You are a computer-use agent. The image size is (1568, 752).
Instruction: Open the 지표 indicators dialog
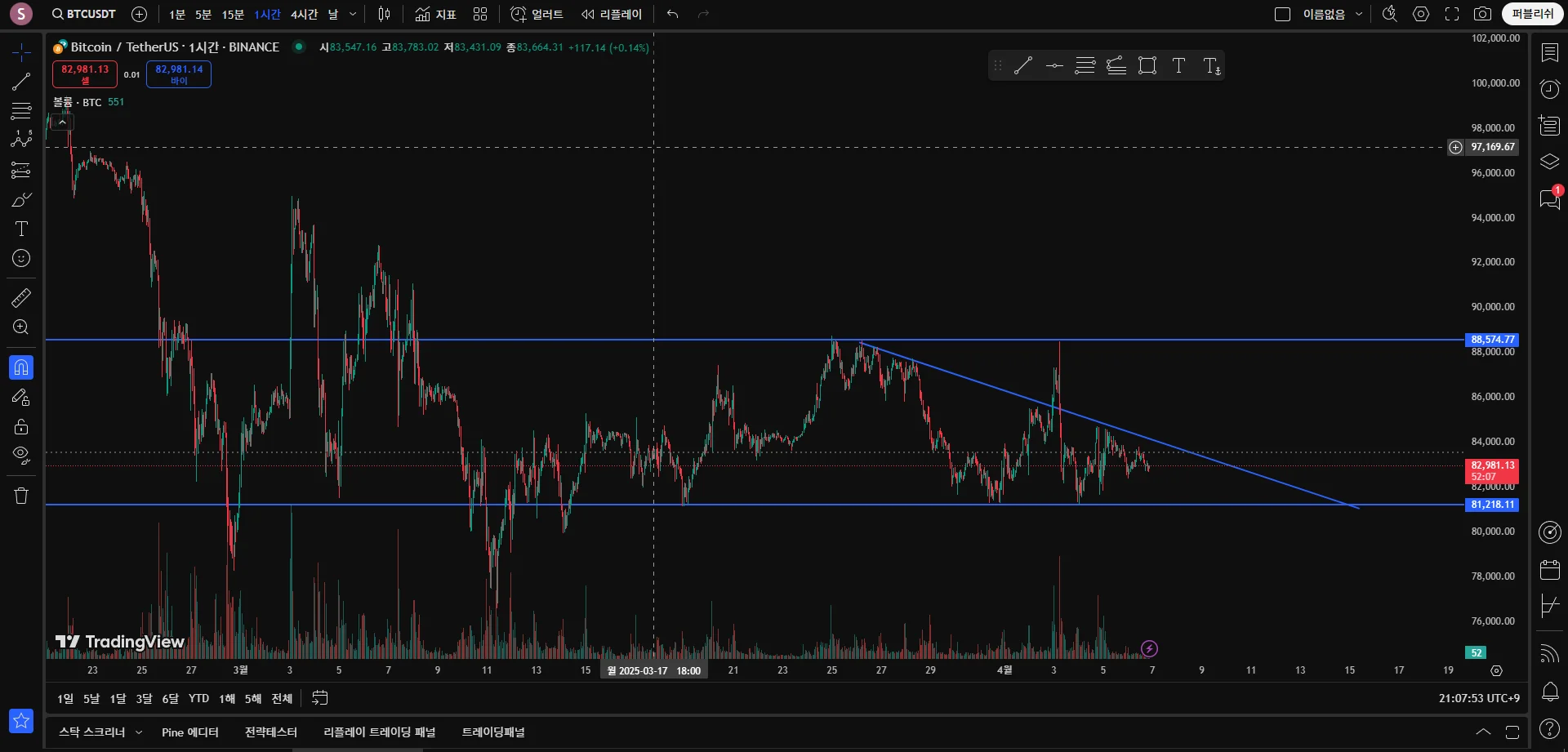coord(436,14)
